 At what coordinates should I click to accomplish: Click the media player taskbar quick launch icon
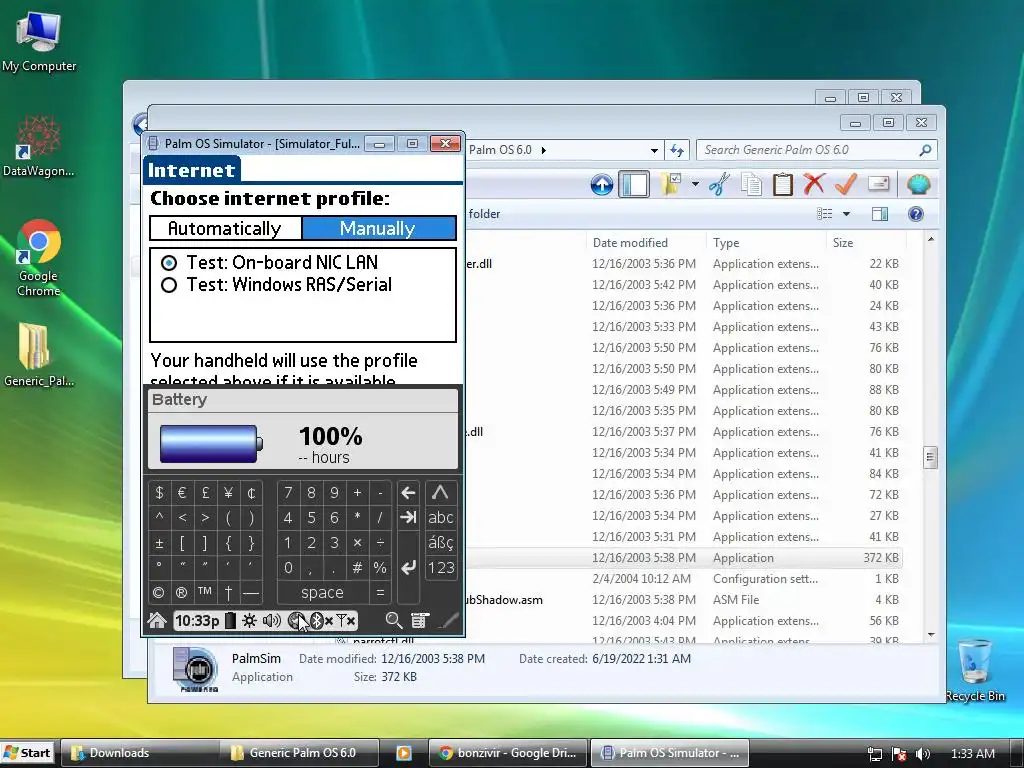404,753
